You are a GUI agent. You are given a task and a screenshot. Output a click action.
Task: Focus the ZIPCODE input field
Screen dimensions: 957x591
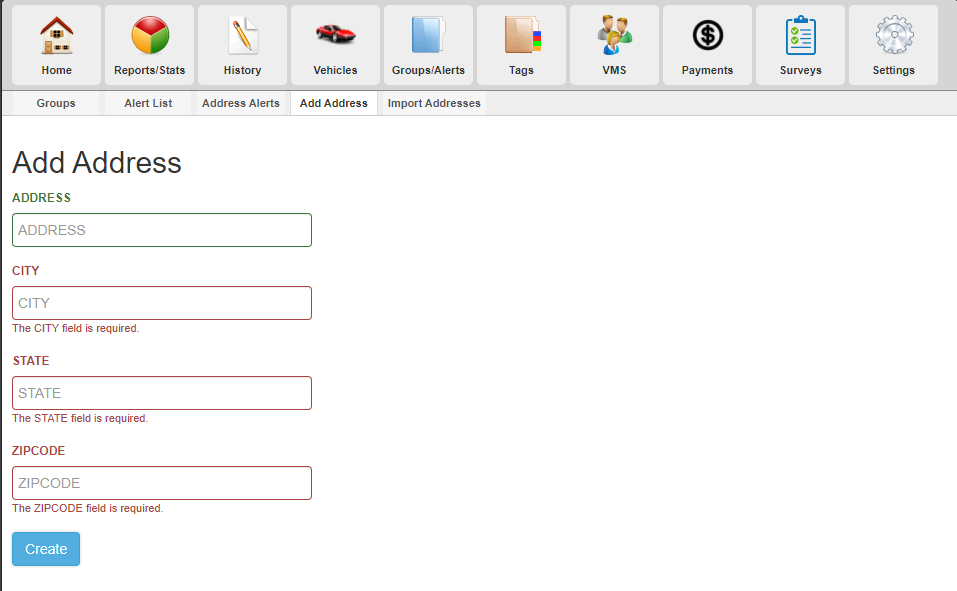tap(162, 483)
